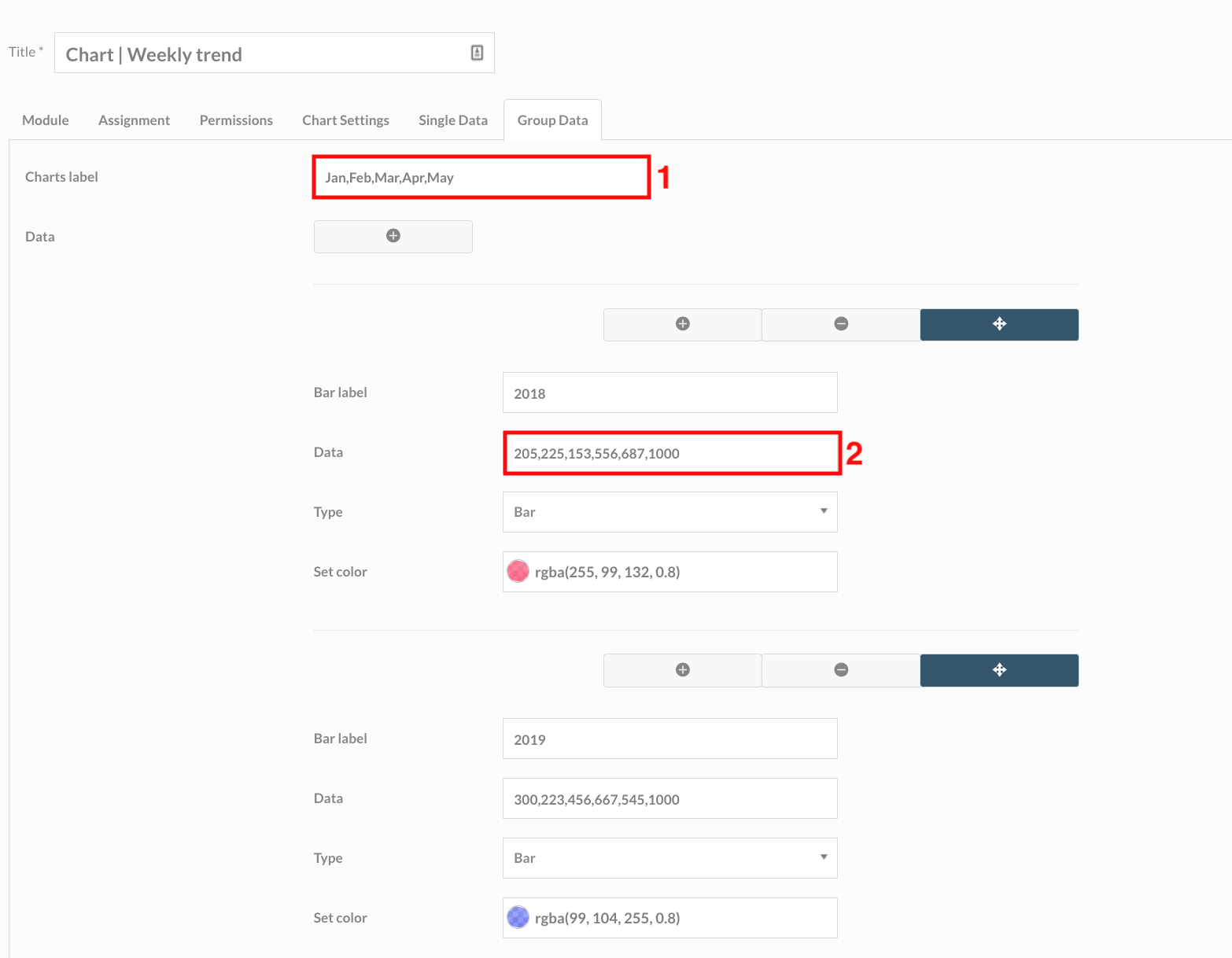Click the move handle icon for the 2018 dataset
Viewport: 1232px width, 958px height.
tap(999, 324)
